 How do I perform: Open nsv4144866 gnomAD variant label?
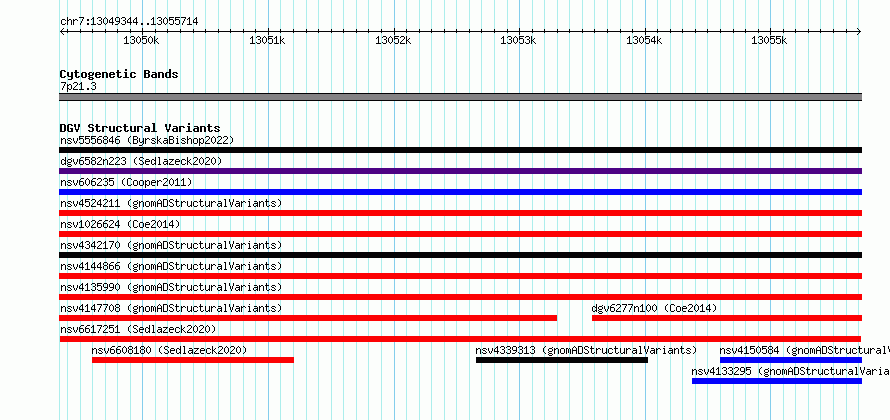tap(171, 266)
